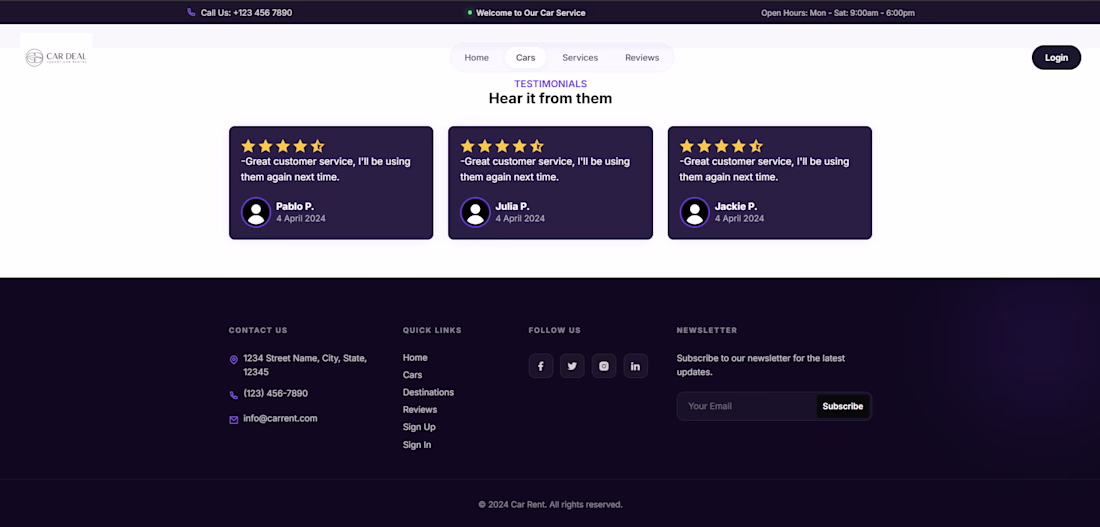This screenshot has width=1100, height=527.
Task: Open the Home quick link in footer
Action: point(415,358)
